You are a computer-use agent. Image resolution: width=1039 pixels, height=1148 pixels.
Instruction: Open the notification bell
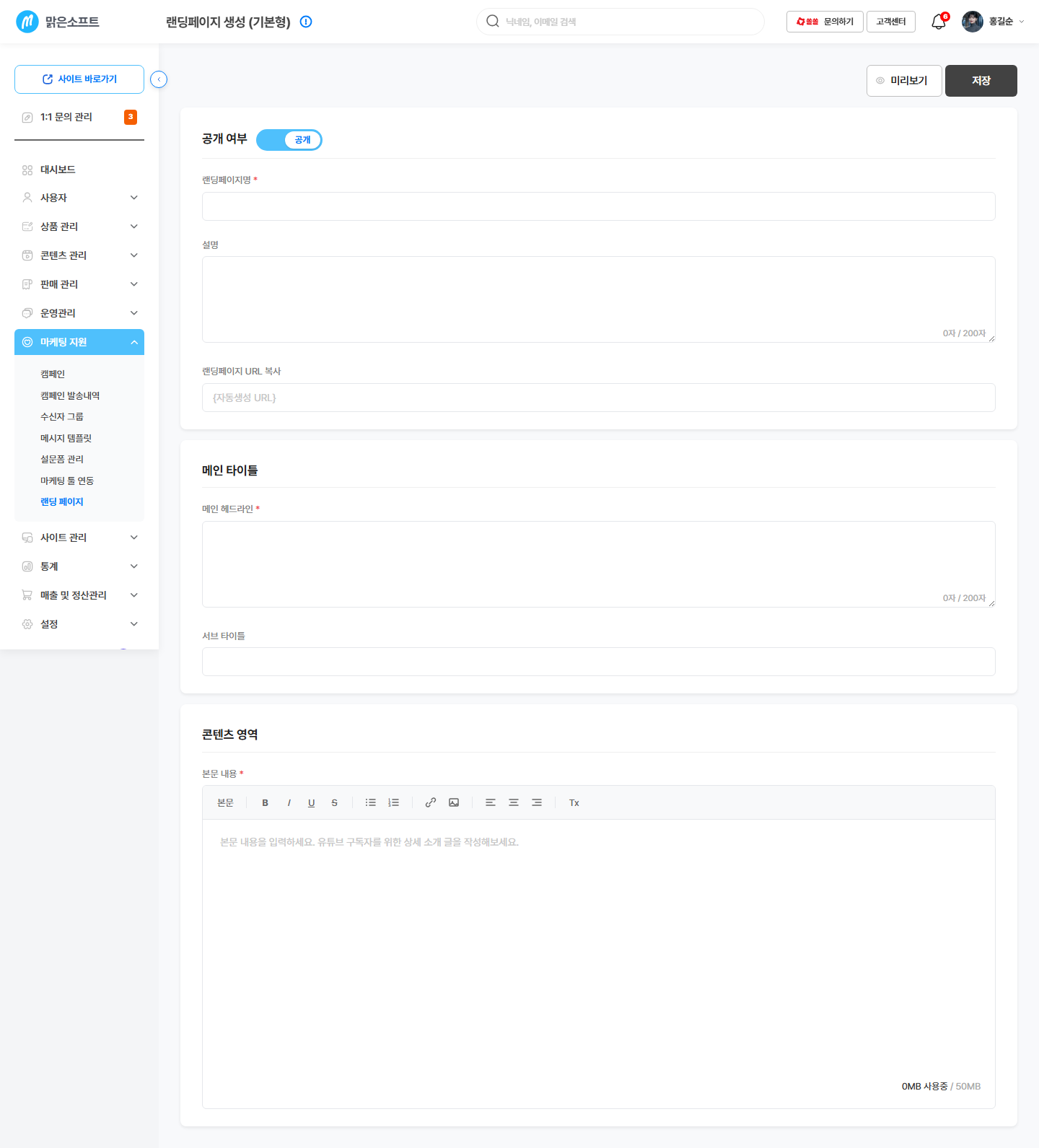tap(939, 22)
